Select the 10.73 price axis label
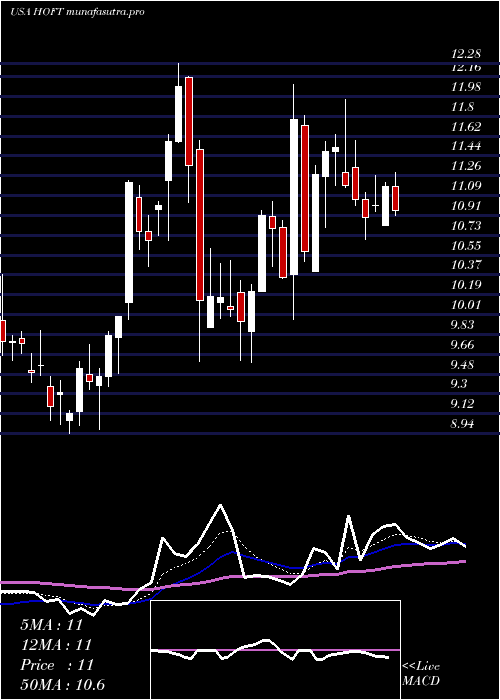 click(x=466, y=225)
